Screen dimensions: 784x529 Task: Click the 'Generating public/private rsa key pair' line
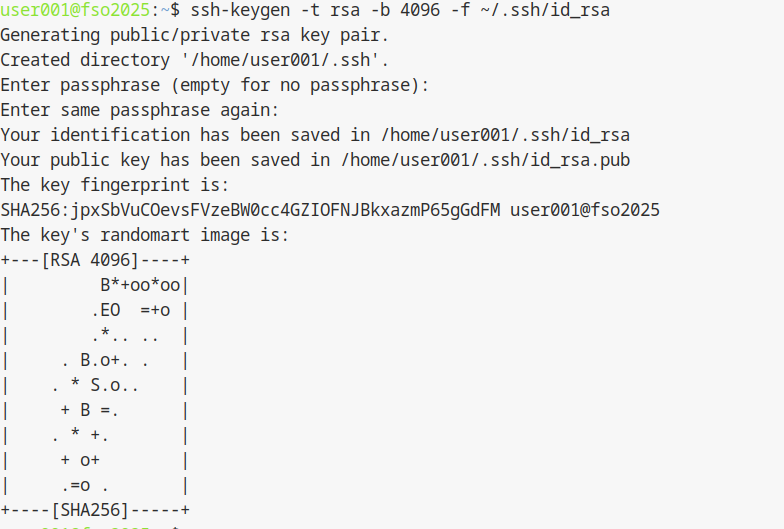click(195, 35)
